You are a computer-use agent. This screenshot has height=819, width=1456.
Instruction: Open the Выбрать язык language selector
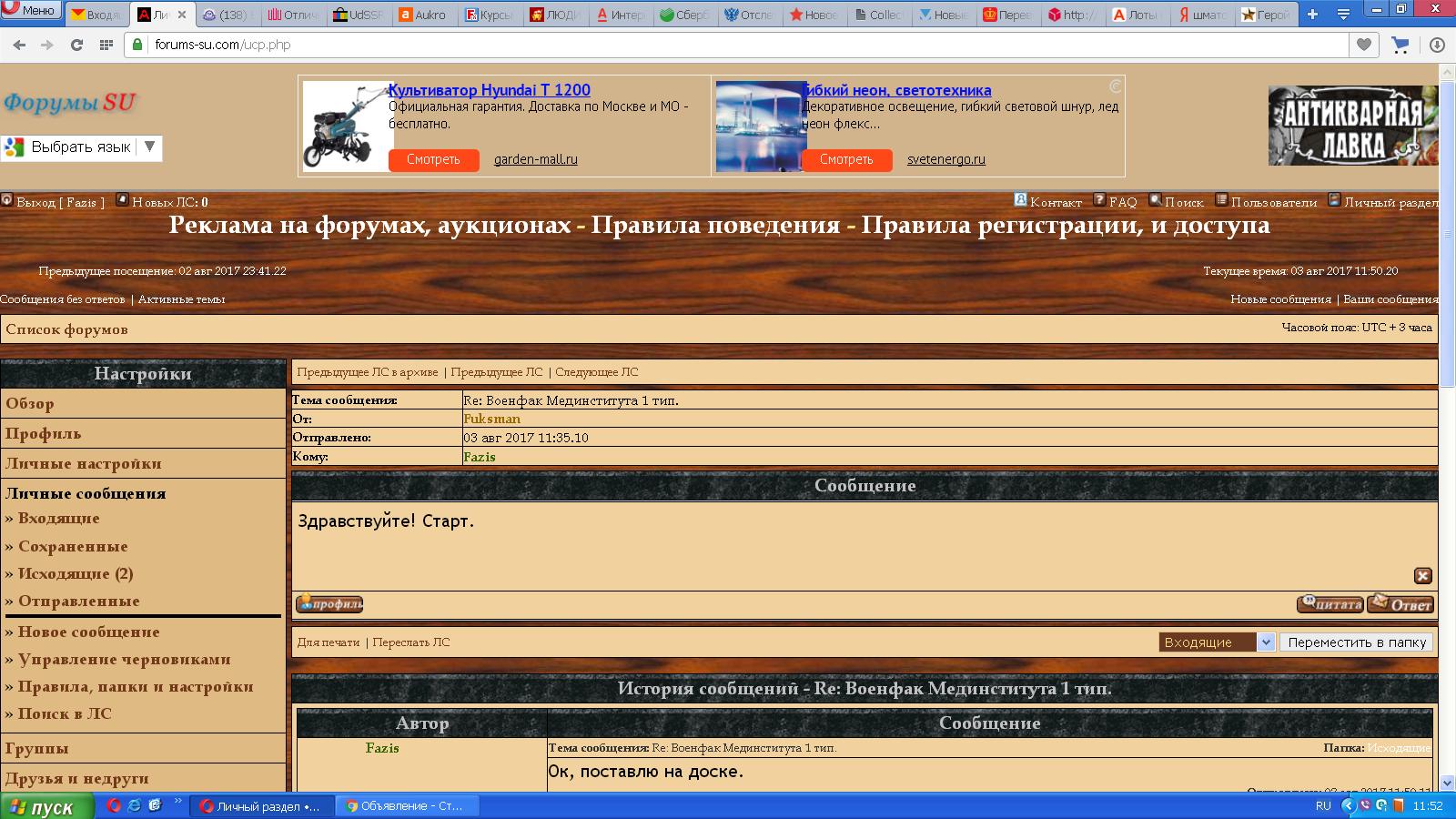[82, 147]
